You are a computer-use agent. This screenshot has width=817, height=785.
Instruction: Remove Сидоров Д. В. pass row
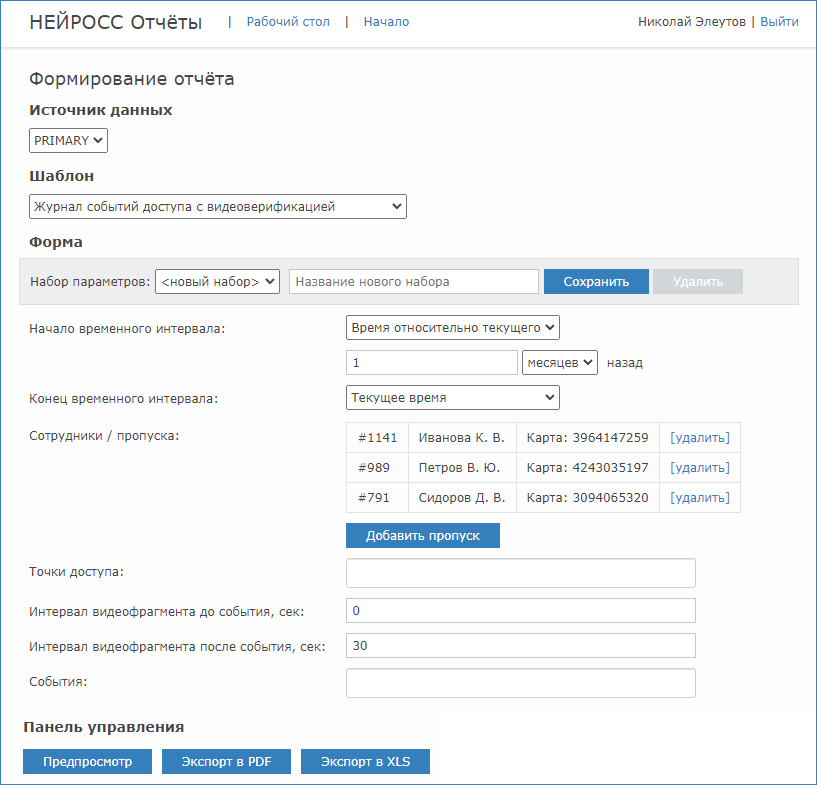click(x=699, y=498)
